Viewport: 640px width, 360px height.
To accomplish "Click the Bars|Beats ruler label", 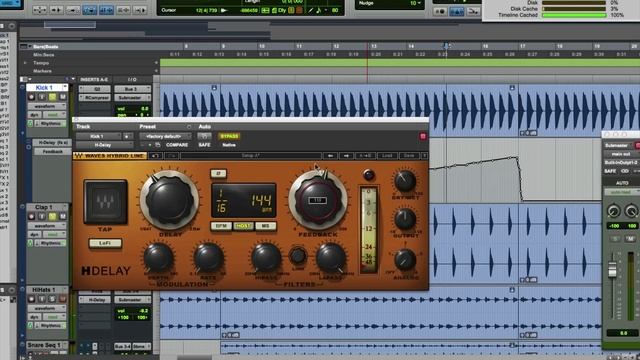I will pos(46,47).
